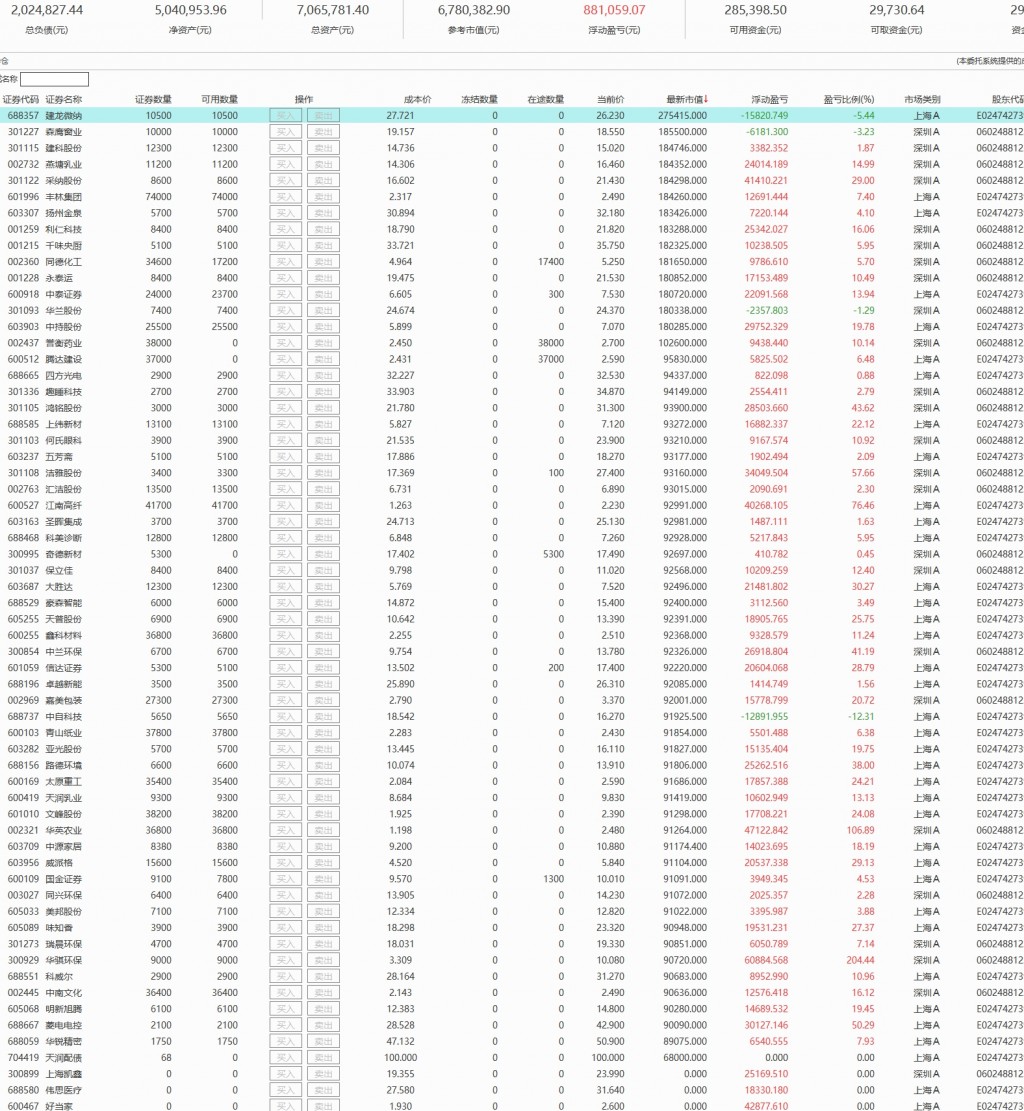Click 卖出 for stock 600527
Screen dimensions: 1024x1111
coord(323,505)
